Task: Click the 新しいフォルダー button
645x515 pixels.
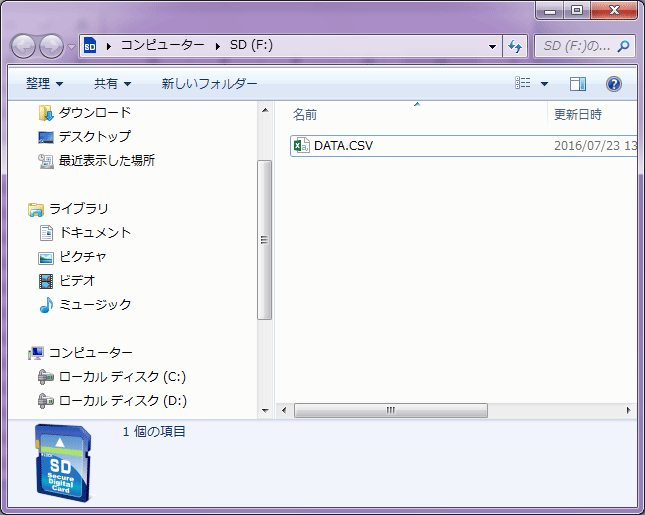Action: [x=209, y=84]
